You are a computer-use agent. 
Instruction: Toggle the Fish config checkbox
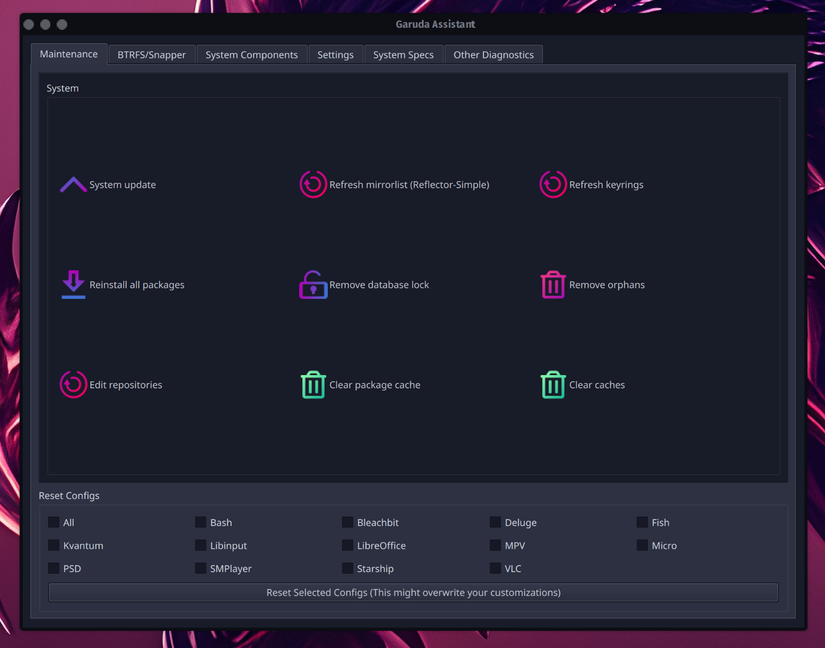pyautogui.click(x=642, y=522)
